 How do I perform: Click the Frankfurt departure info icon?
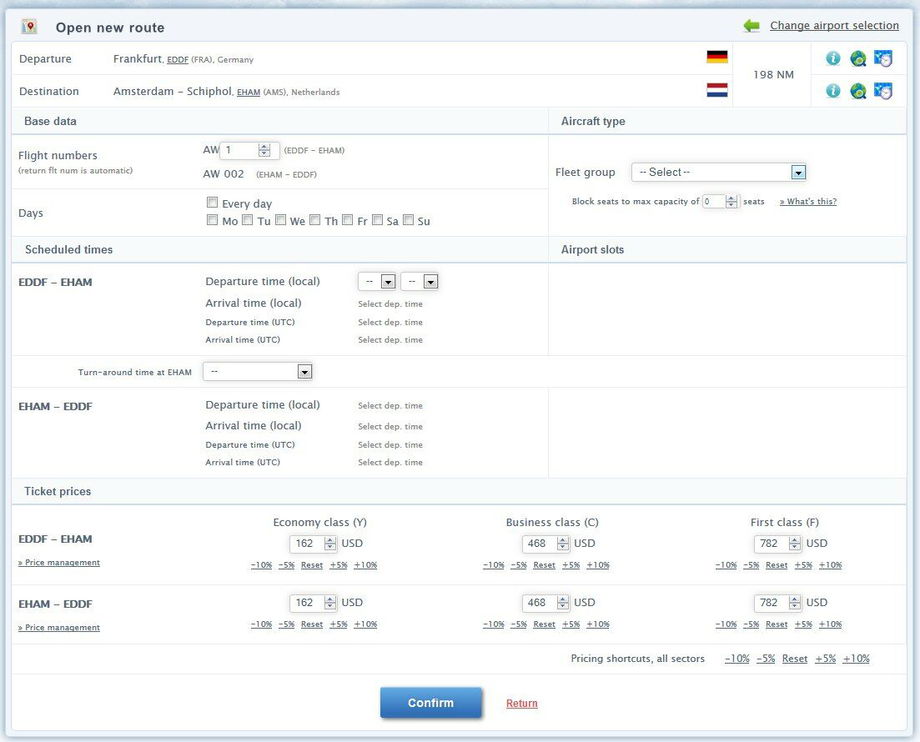pos(832,58)
